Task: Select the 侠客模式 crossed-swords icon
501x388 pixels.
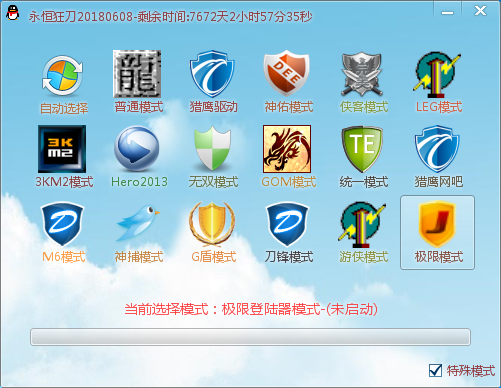Action: [x=362, y=74]
